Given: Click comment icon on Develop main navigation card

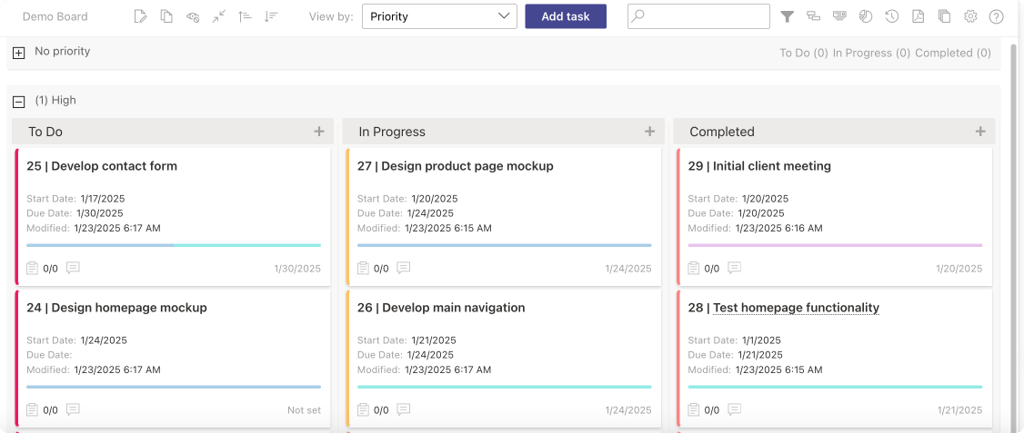Looking at the screenshot, I should pyautogui.click(x=404, y=409).
